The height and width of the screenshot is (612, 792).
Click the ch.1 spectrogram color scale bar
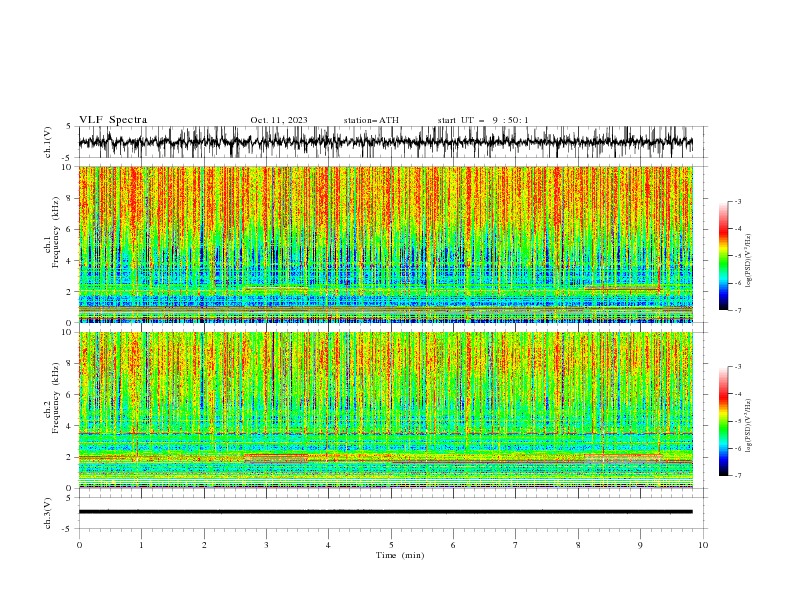point(723,255)
